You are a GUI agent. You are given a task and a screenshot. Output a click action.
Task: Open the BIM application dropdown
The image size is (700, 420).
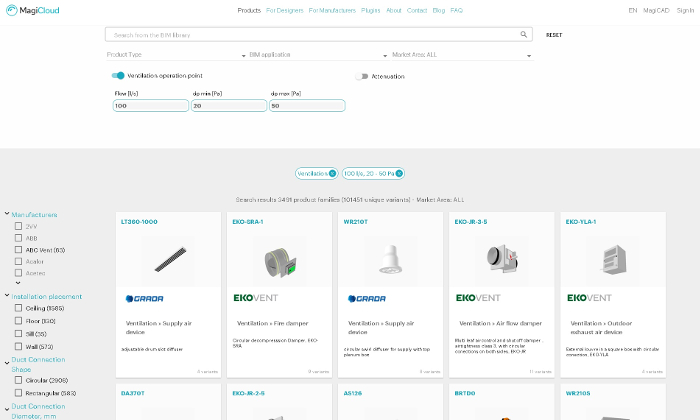[312, 55]
